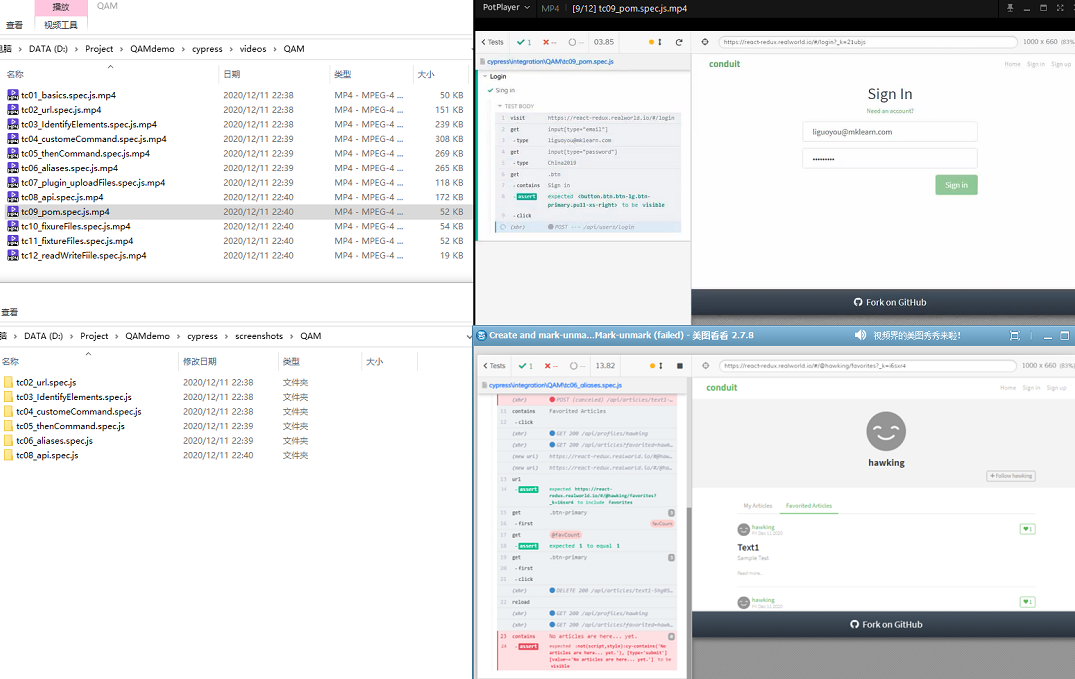The width and height of the screenshot is (1075, 679).
Task: Switch to the My Articles tab
Action: (757, 506)
